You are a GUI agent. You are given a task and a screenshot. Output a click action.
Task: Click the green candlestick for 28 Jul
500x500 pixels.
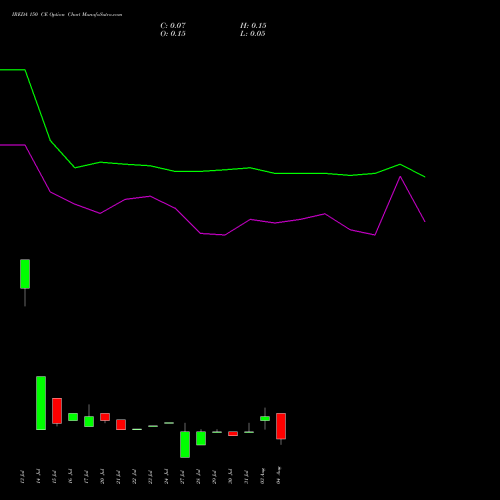pos(201,438)
